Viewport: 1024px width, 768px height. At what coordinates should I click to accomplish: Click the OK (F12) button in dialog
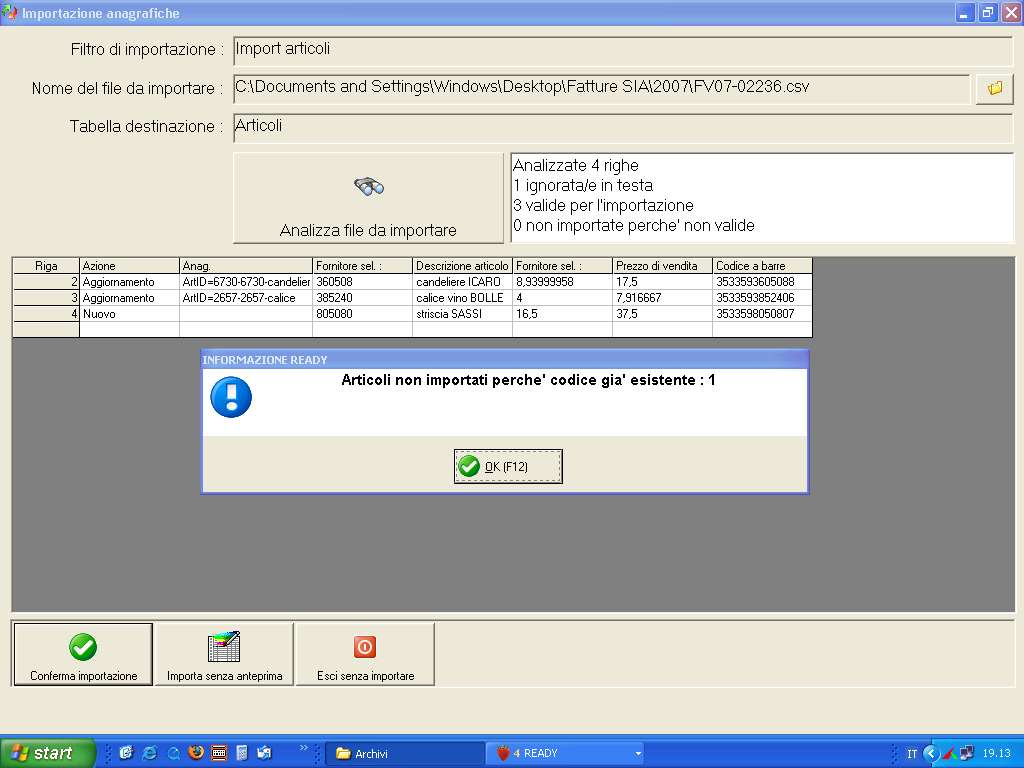(508, 466)
